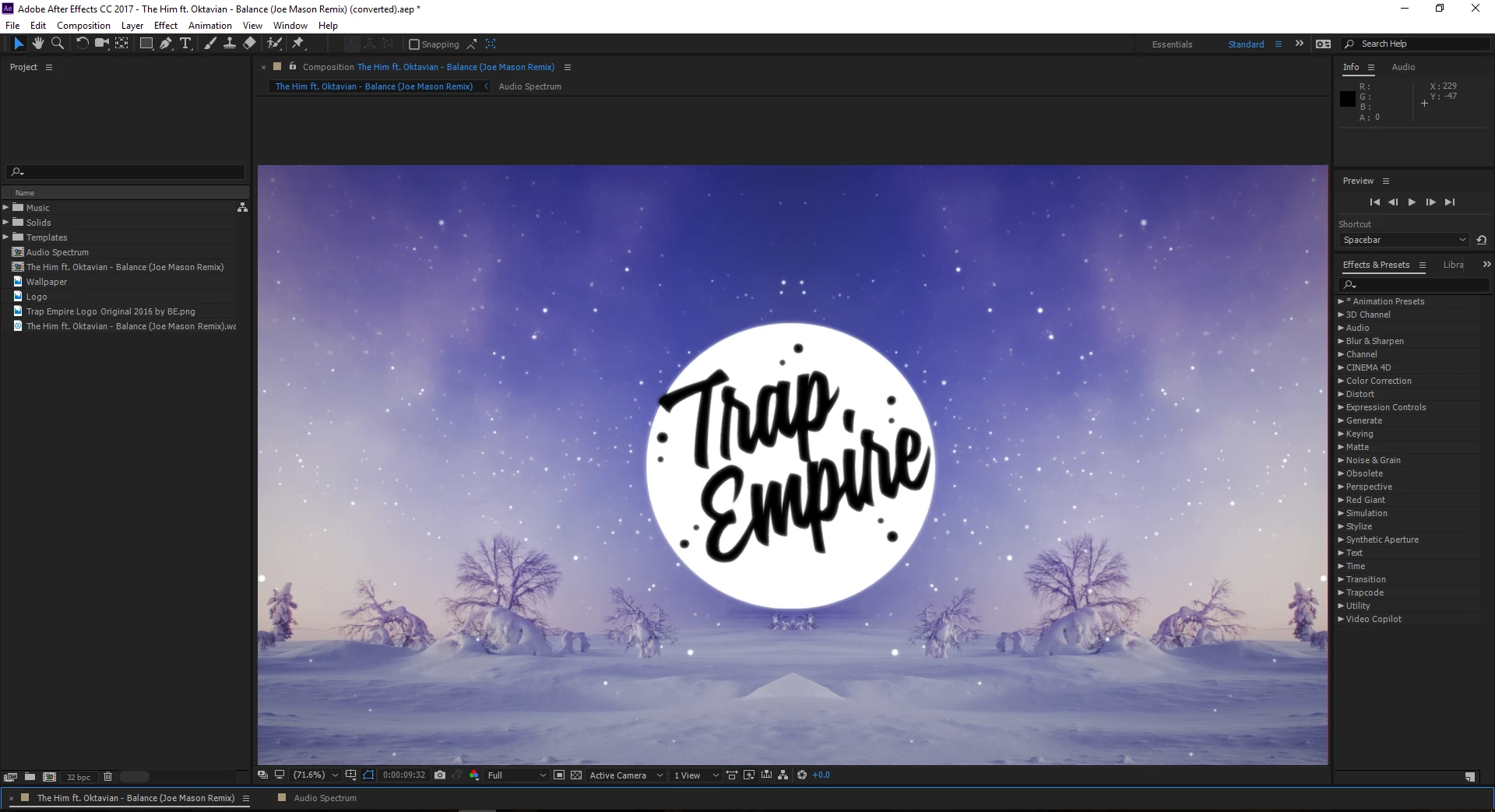Toggle Mask and Shape Path Visibility
The image size is (1495, 812).
tap(368, 775)
